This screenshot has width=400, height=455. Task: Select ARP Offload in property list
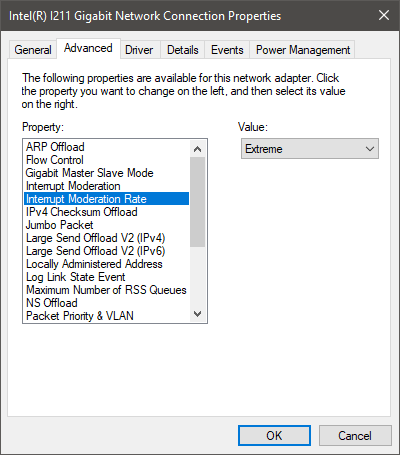point(107,147)
